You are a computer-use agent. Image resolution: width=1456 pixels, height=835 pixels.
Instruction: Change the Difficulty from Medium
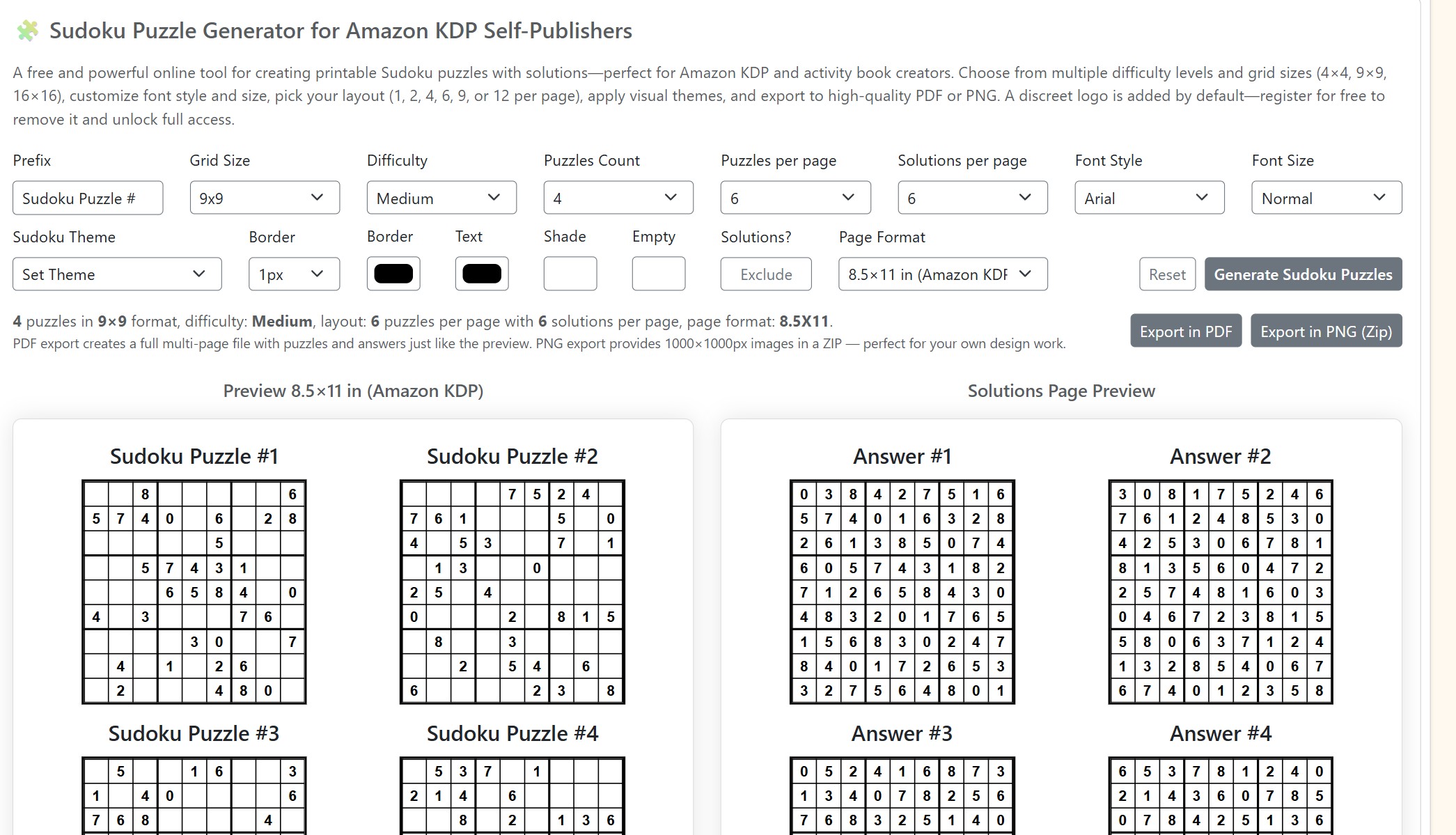point(441,198)
